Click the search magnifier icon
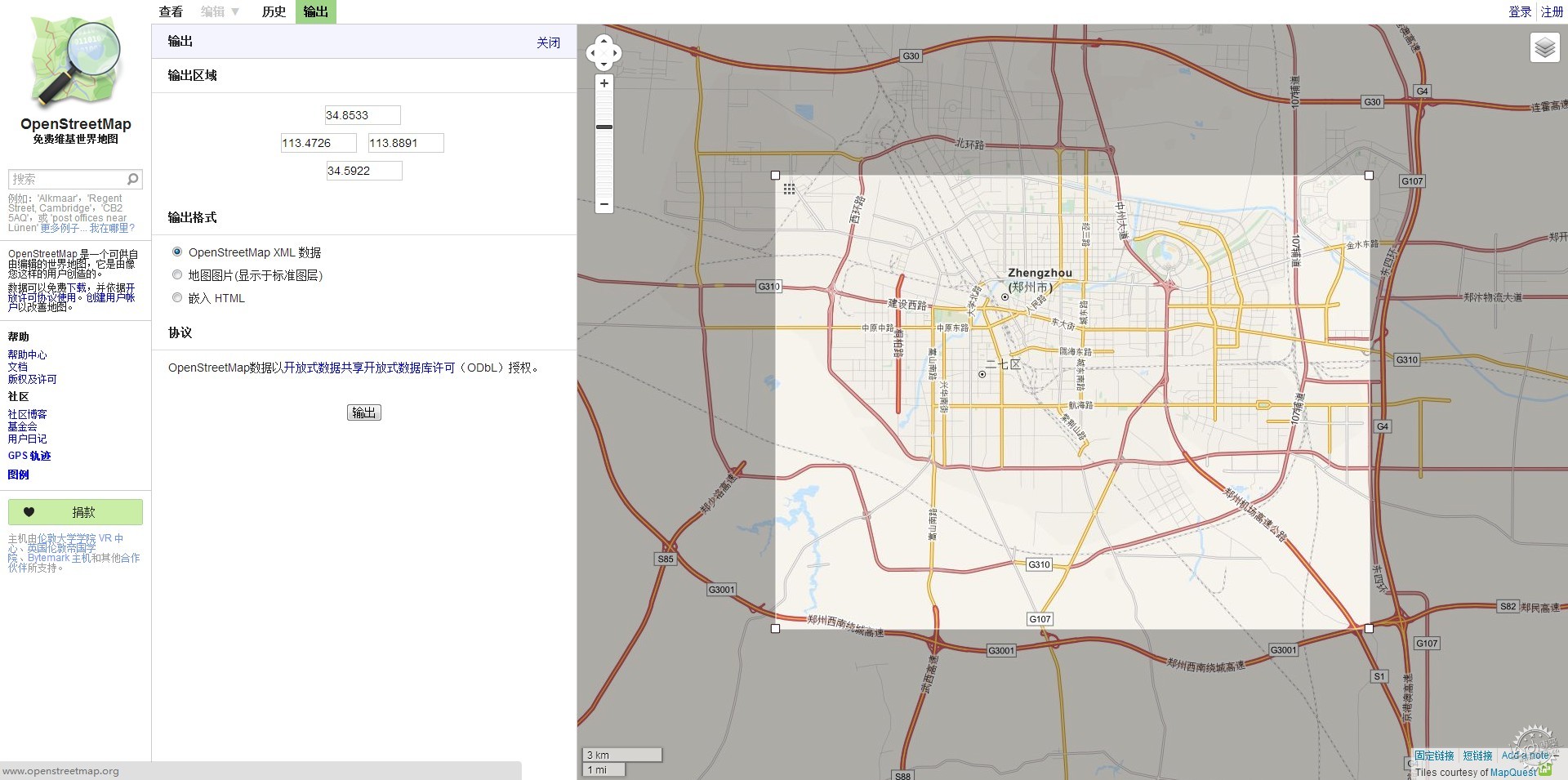 click(x=132, y=179)
